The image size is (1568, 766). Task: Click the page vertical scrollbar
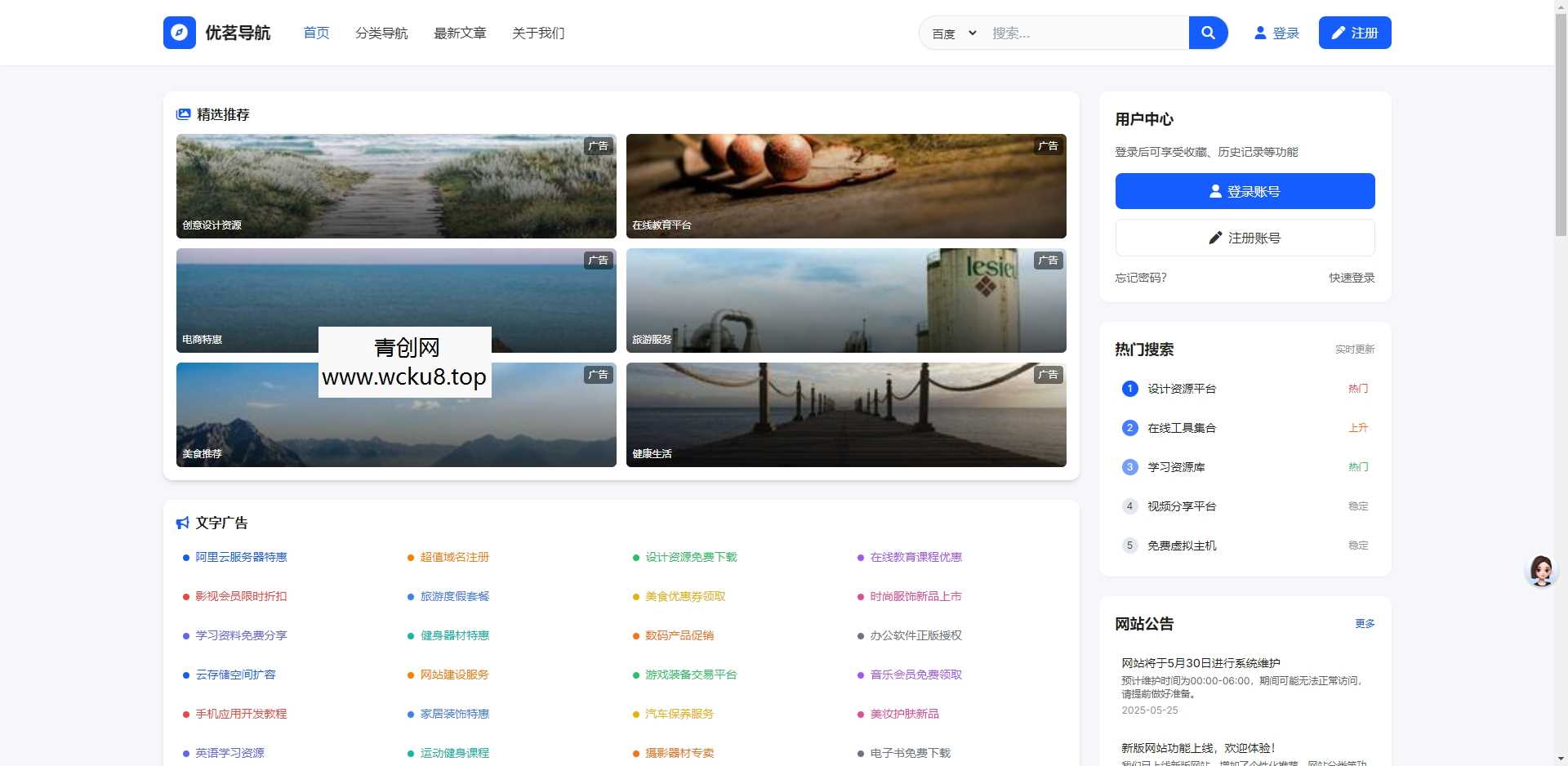coord(1561,122)
